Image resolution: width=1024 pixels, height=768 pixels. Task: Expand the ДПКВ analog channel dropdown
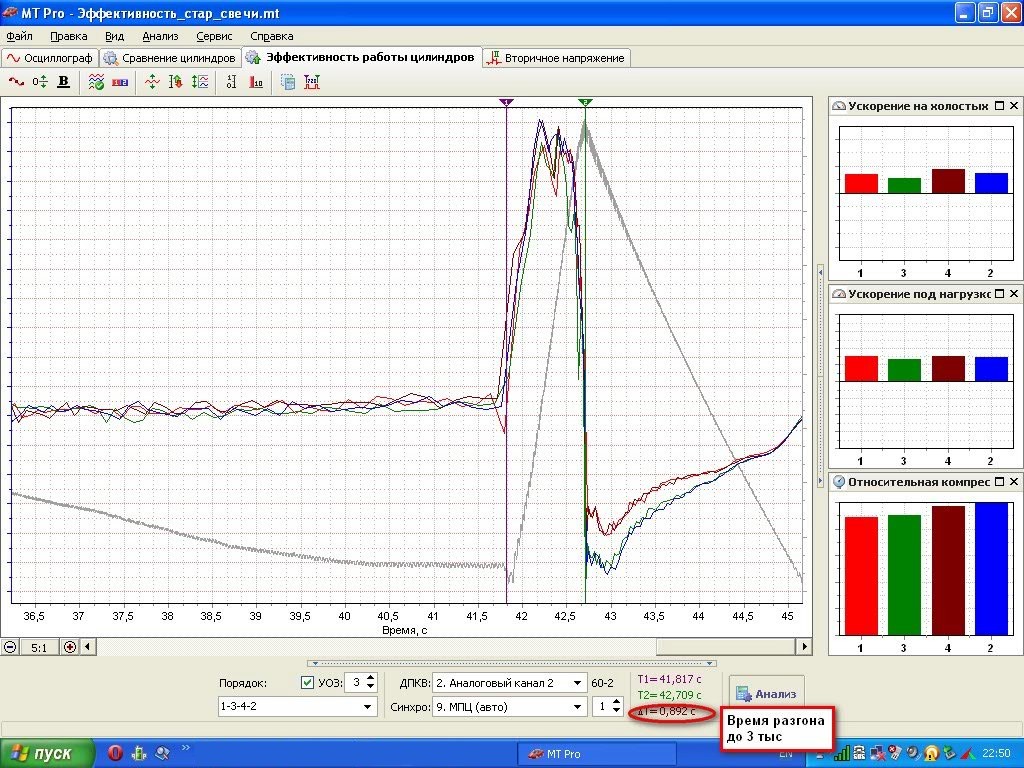(x=577, y=683)
